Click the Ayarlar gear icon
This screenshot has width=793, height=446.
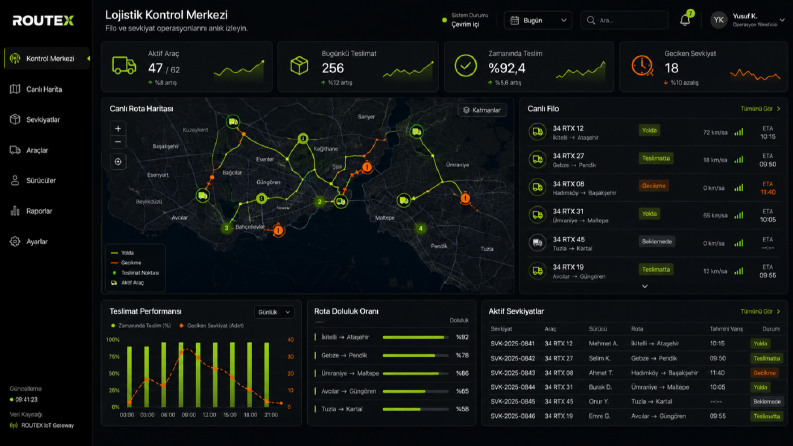tap(15, 242)
